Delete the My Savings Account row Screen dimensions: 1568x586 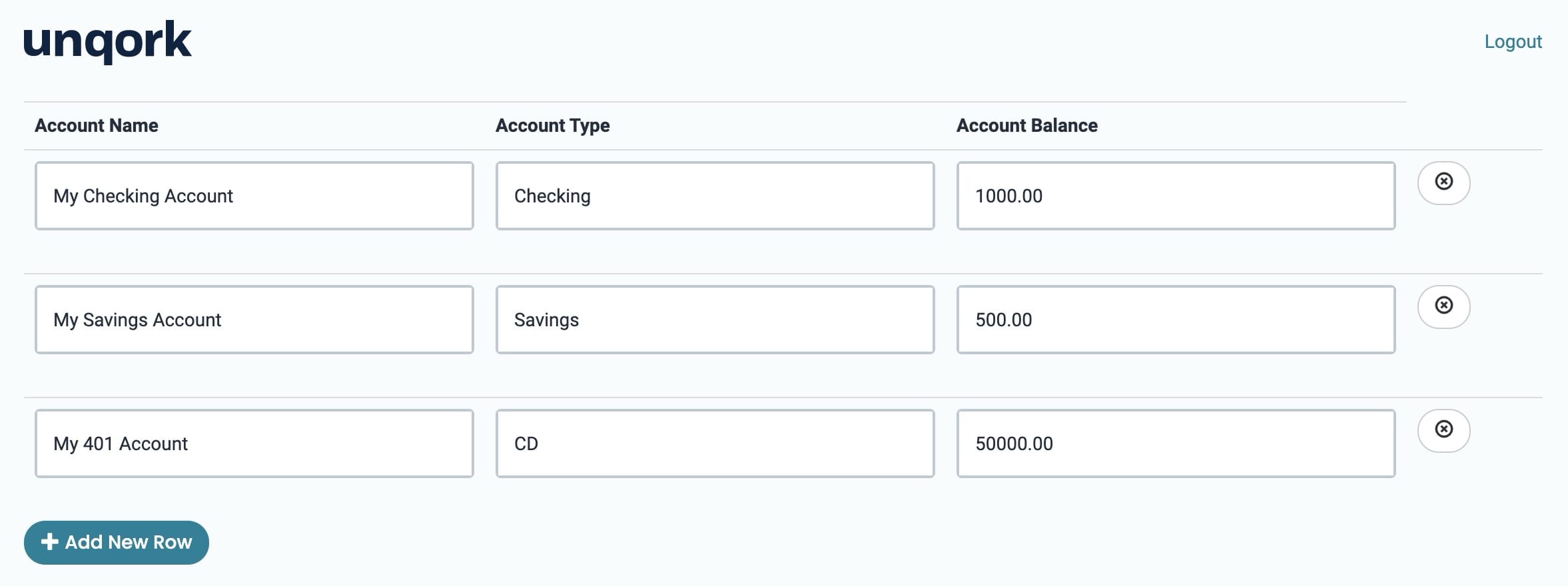(1443, 306)
